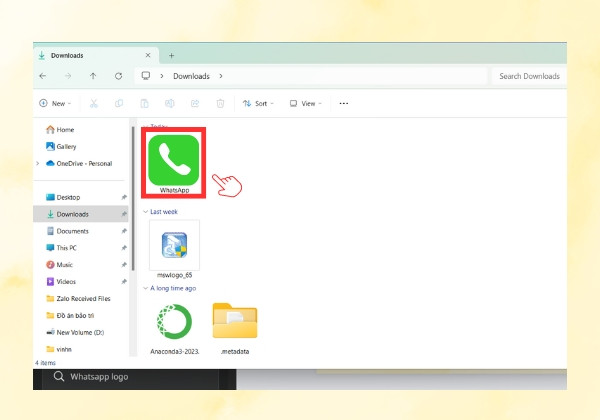Focus the Search Downloads field
This screenshot has height=420, width=600.
(x=529, y=76)
